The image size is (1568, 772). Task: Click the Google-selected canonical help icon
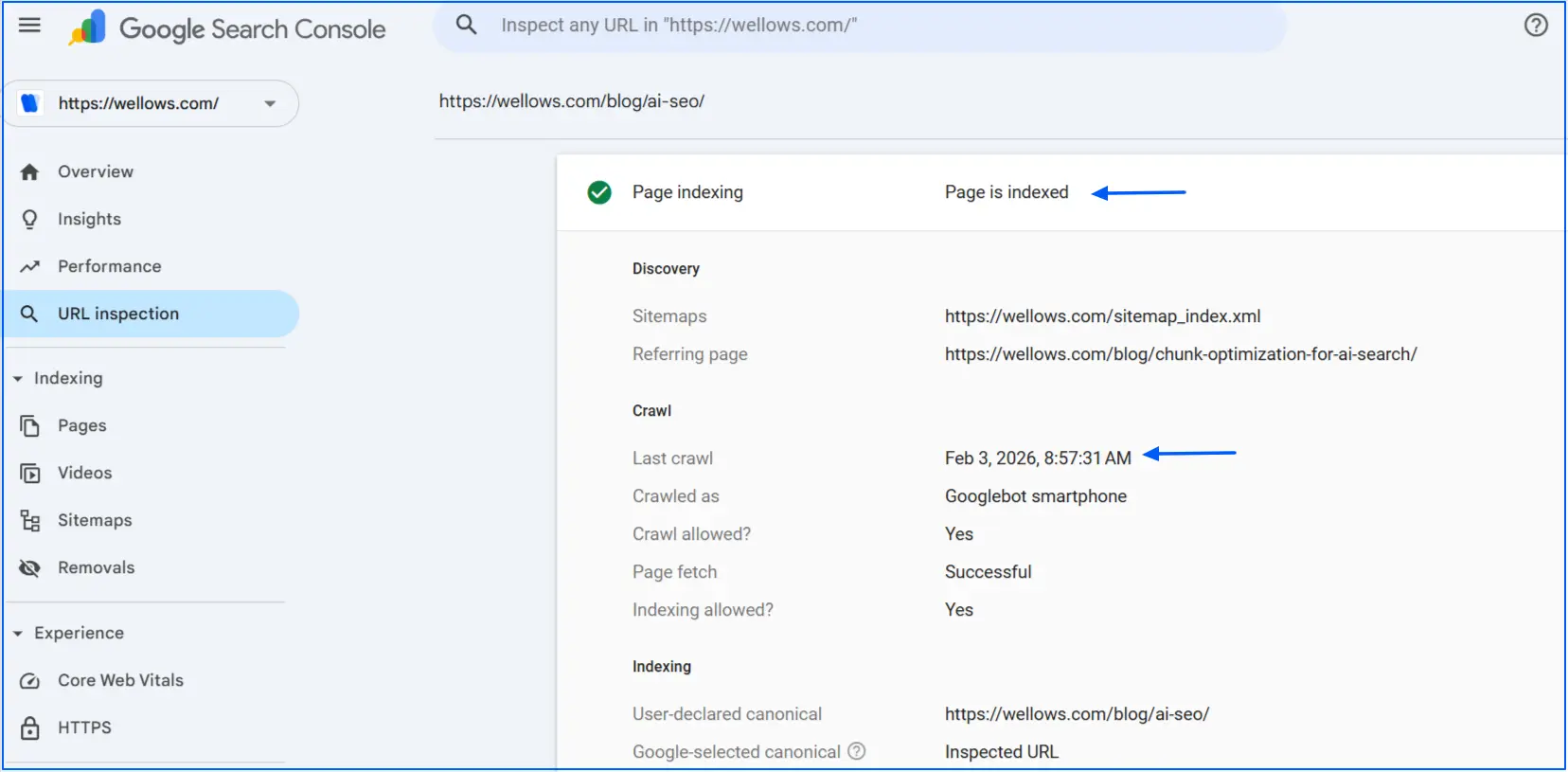(x=857, y=751)
